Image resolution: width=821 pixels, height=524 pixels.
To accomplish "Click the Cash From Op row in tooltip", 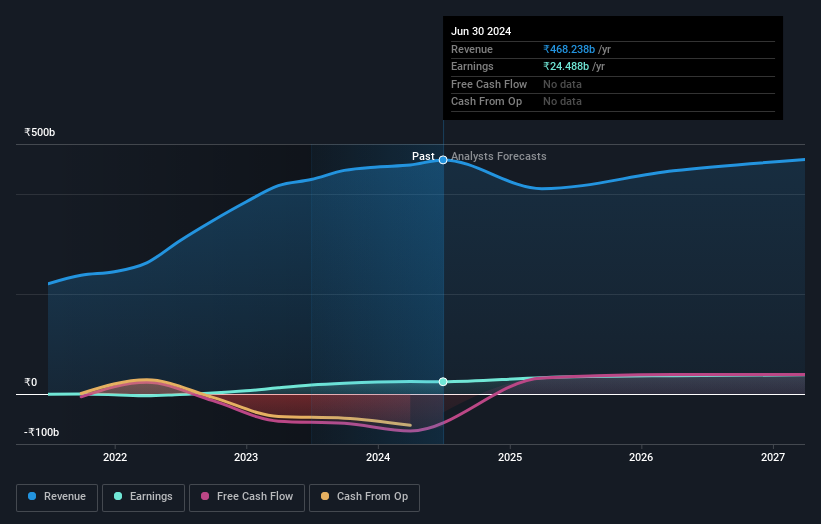I will coord(613,102).
